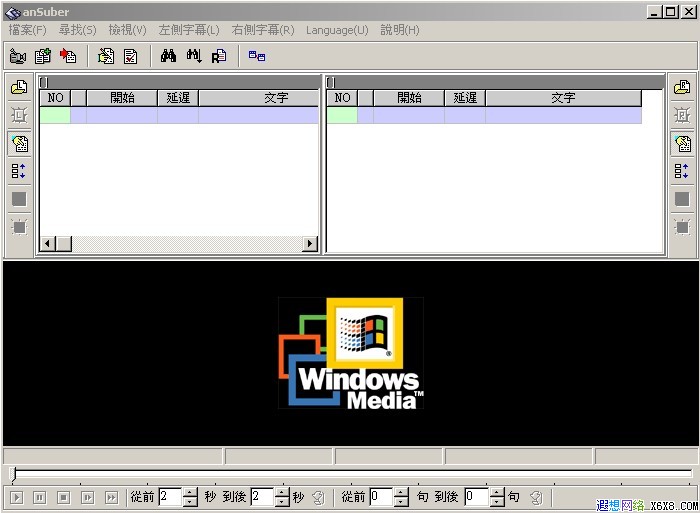Decrease the 從前 seconds spinner value
The height and width of the screenshot is (513, 700).
click(190, 501)
